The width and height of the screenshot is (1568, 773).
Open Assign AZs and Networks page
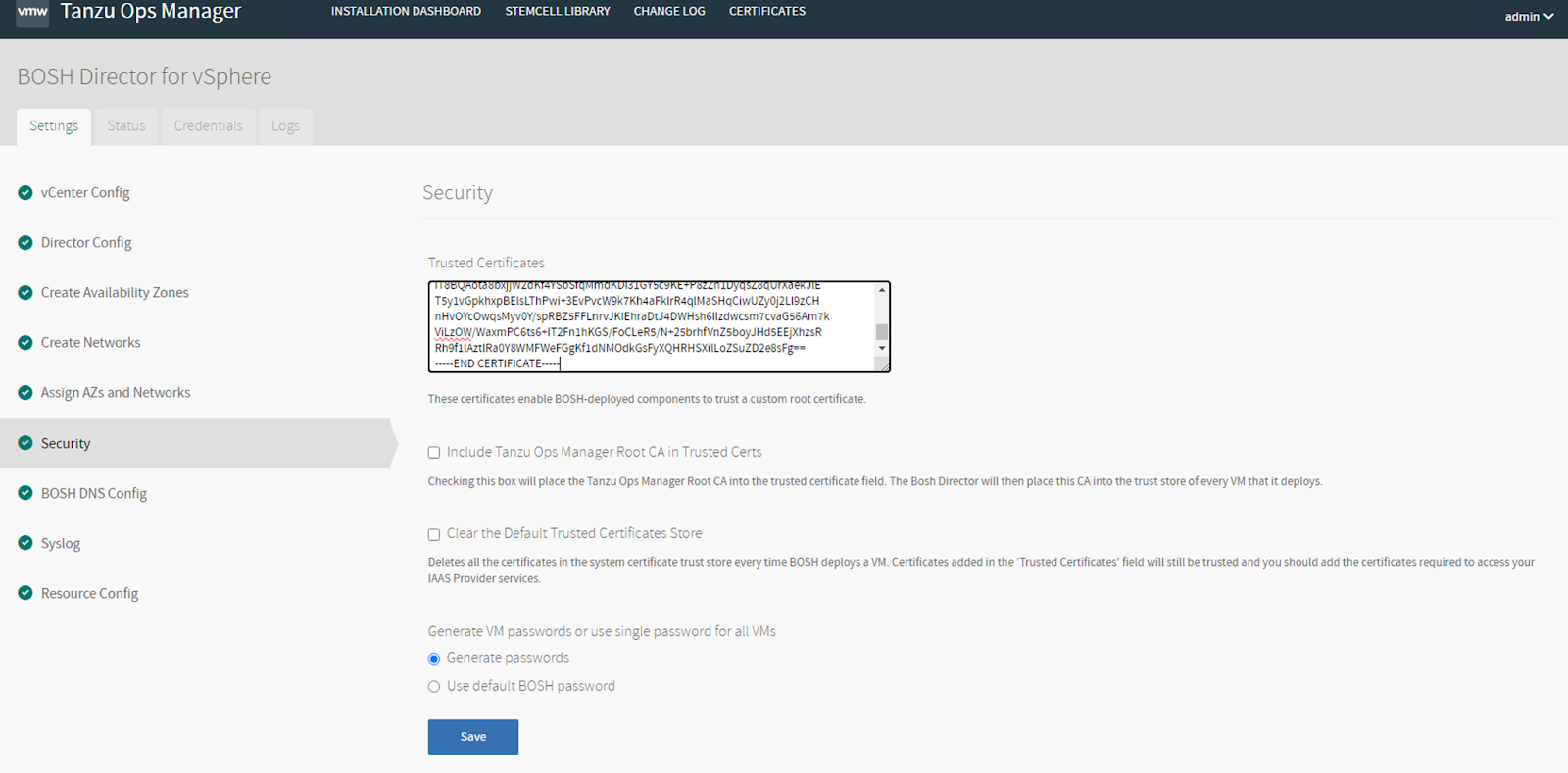tap(116, 393)
